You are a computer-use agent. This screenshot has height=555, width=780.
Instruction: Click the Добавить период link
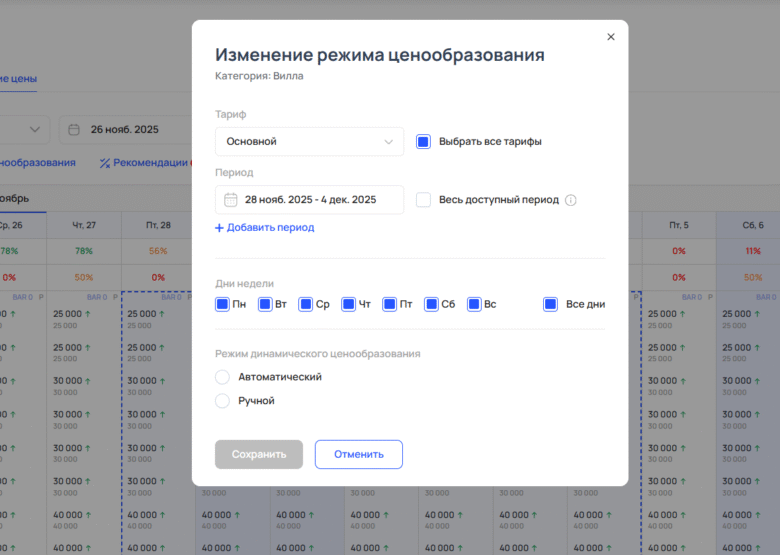pyautogui.click(x=265, y=227)
